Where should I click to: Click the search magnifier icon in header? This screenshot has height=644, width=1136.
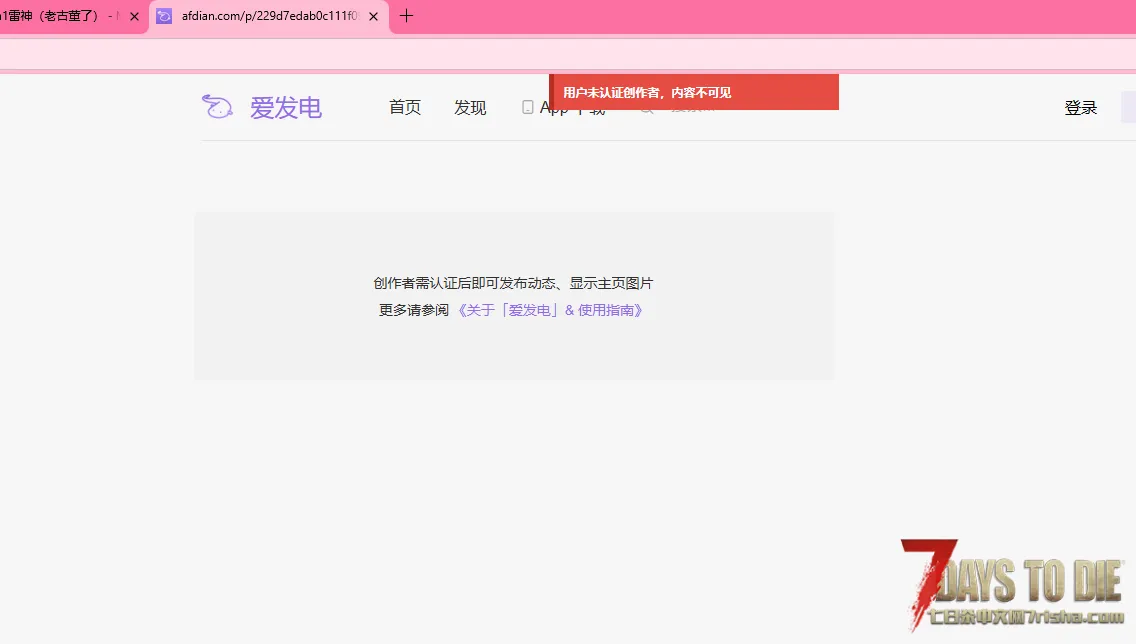pos(647,108)
